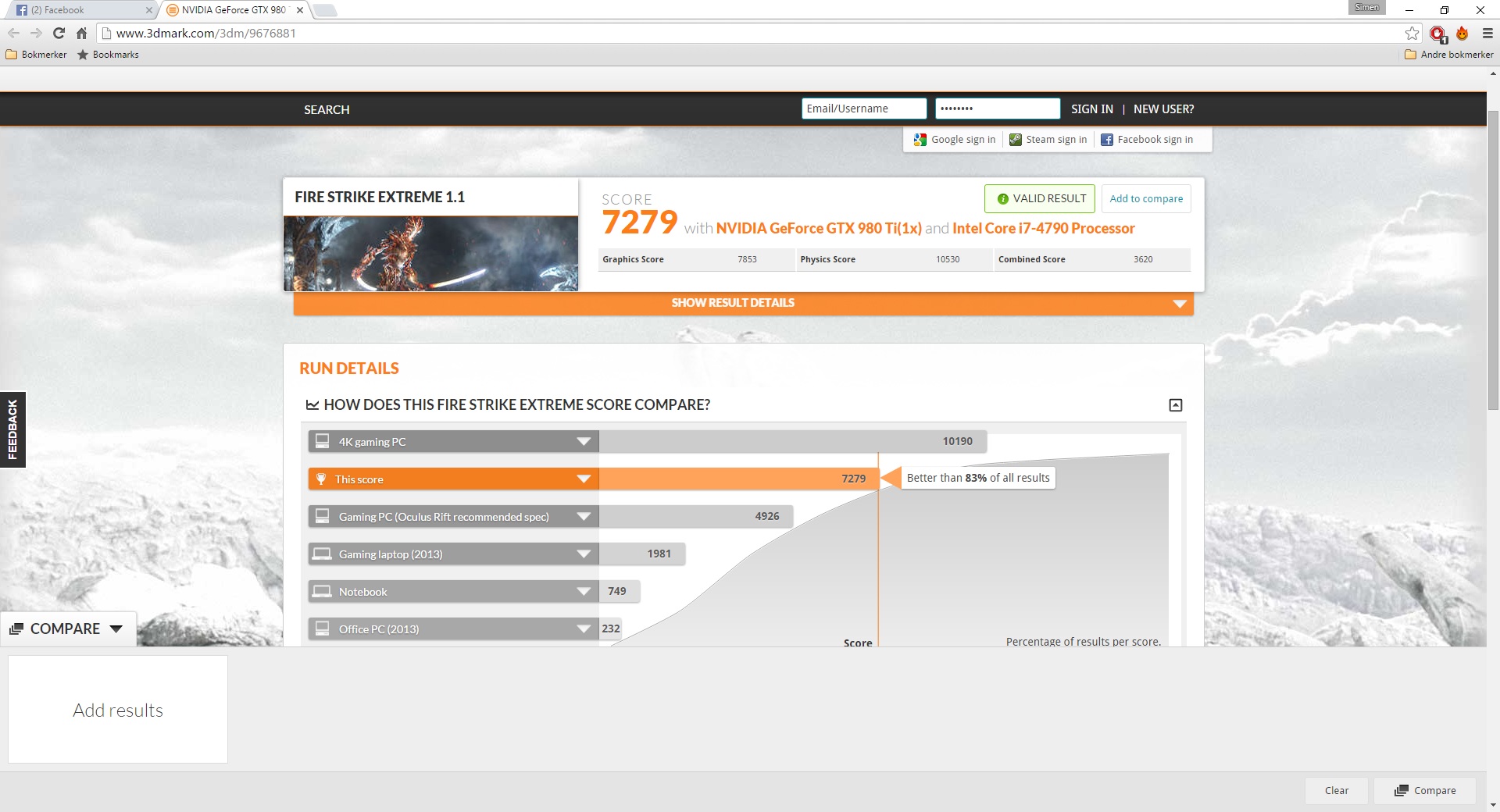This screenshot has width=1500, height=812.
Task: Click the VALID RESULT button
Action: pyautogui.click(x=1040, y=199)
